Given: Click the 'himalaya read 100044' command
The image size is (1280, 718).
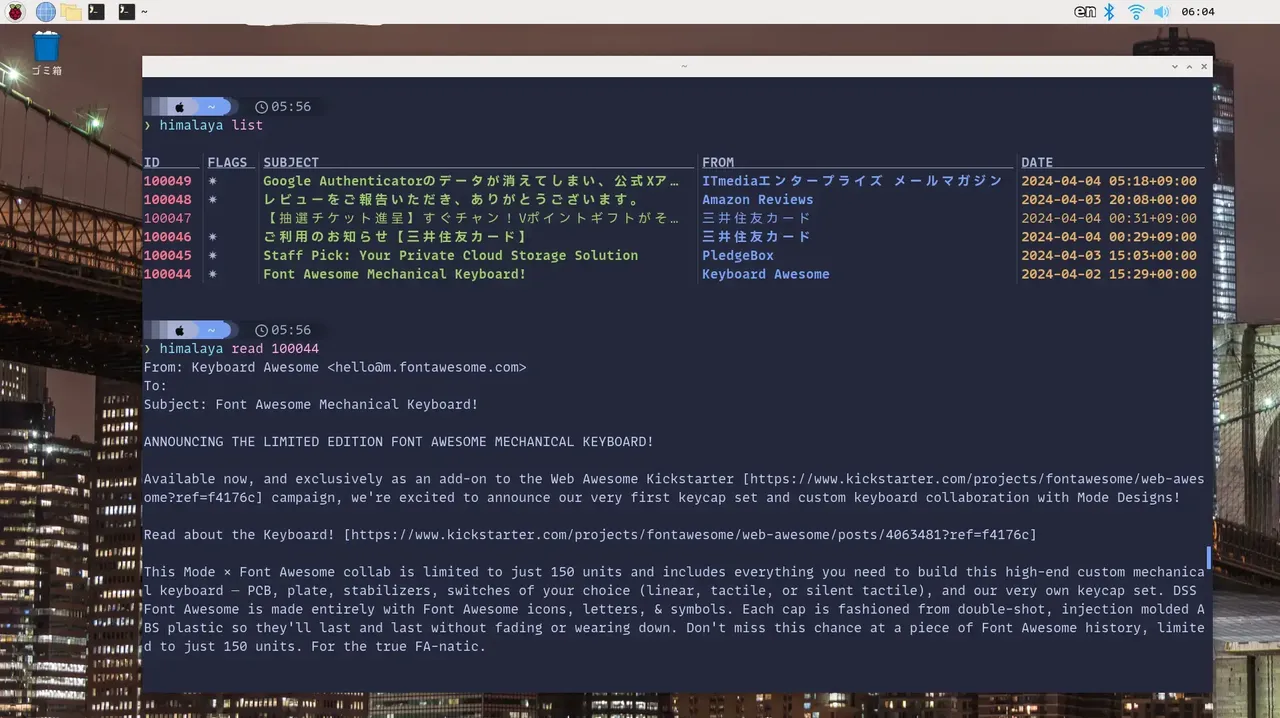Looking at the screenshot, I should pos(239,349).
